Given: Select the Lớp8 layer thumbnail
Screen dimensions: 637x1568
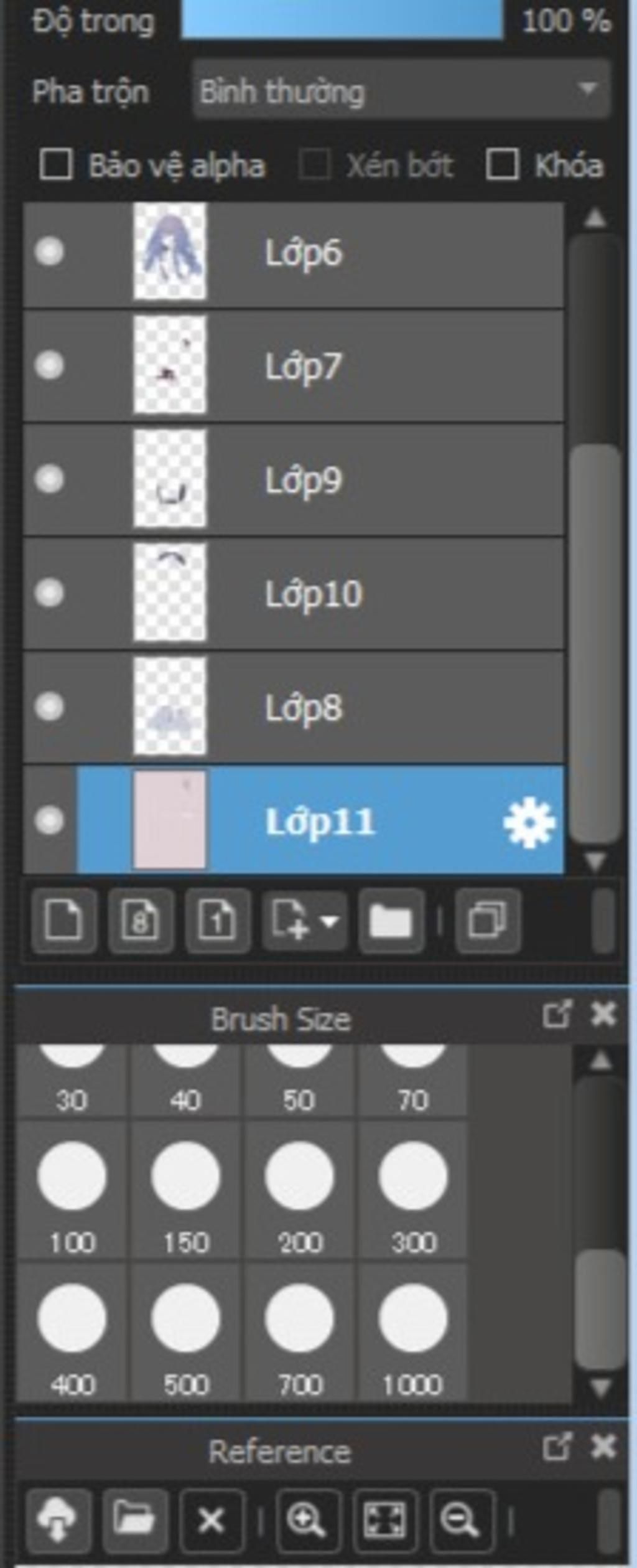Looking at the screenshot, I should (170, 707).
